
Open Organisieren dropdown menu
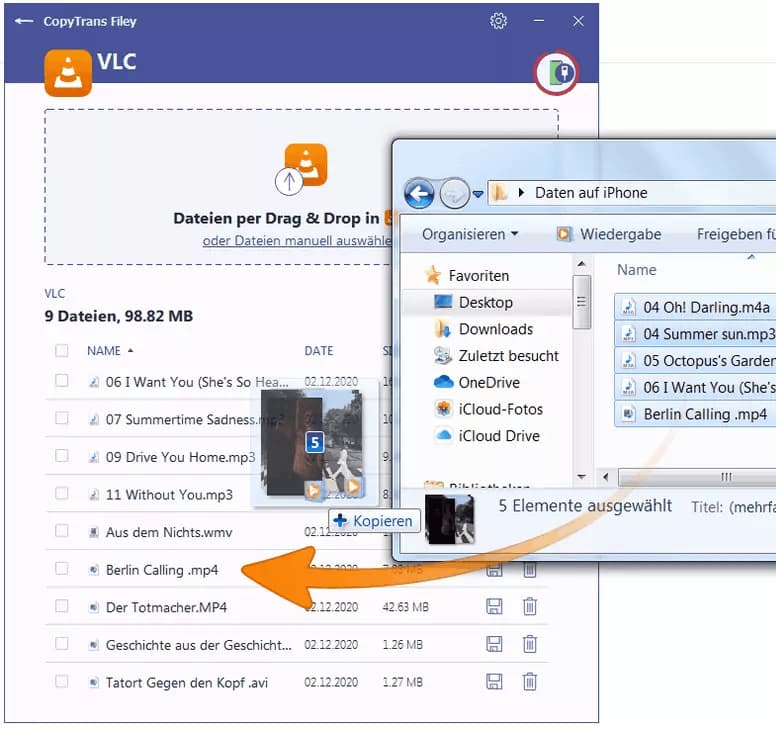tap(470, 234)
